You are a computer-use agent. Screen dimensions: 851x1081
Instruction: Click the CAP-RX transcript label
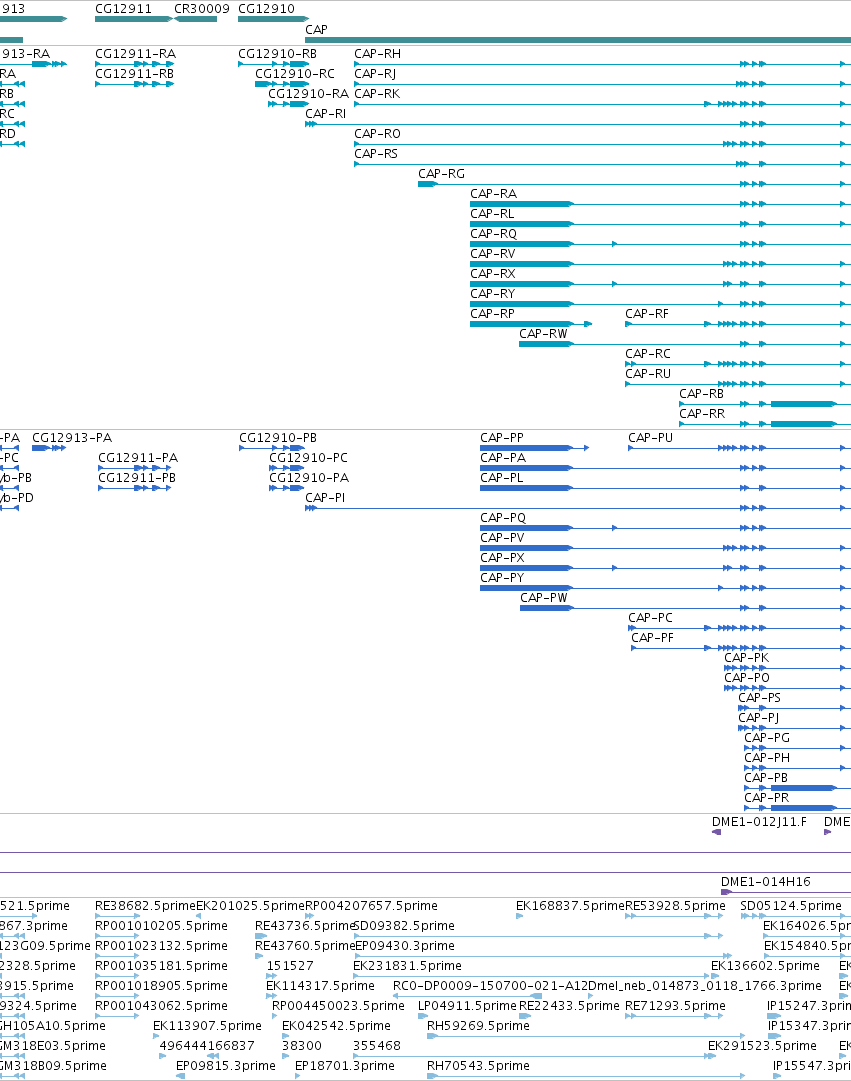pyautogui.click(x=492, y=274)
